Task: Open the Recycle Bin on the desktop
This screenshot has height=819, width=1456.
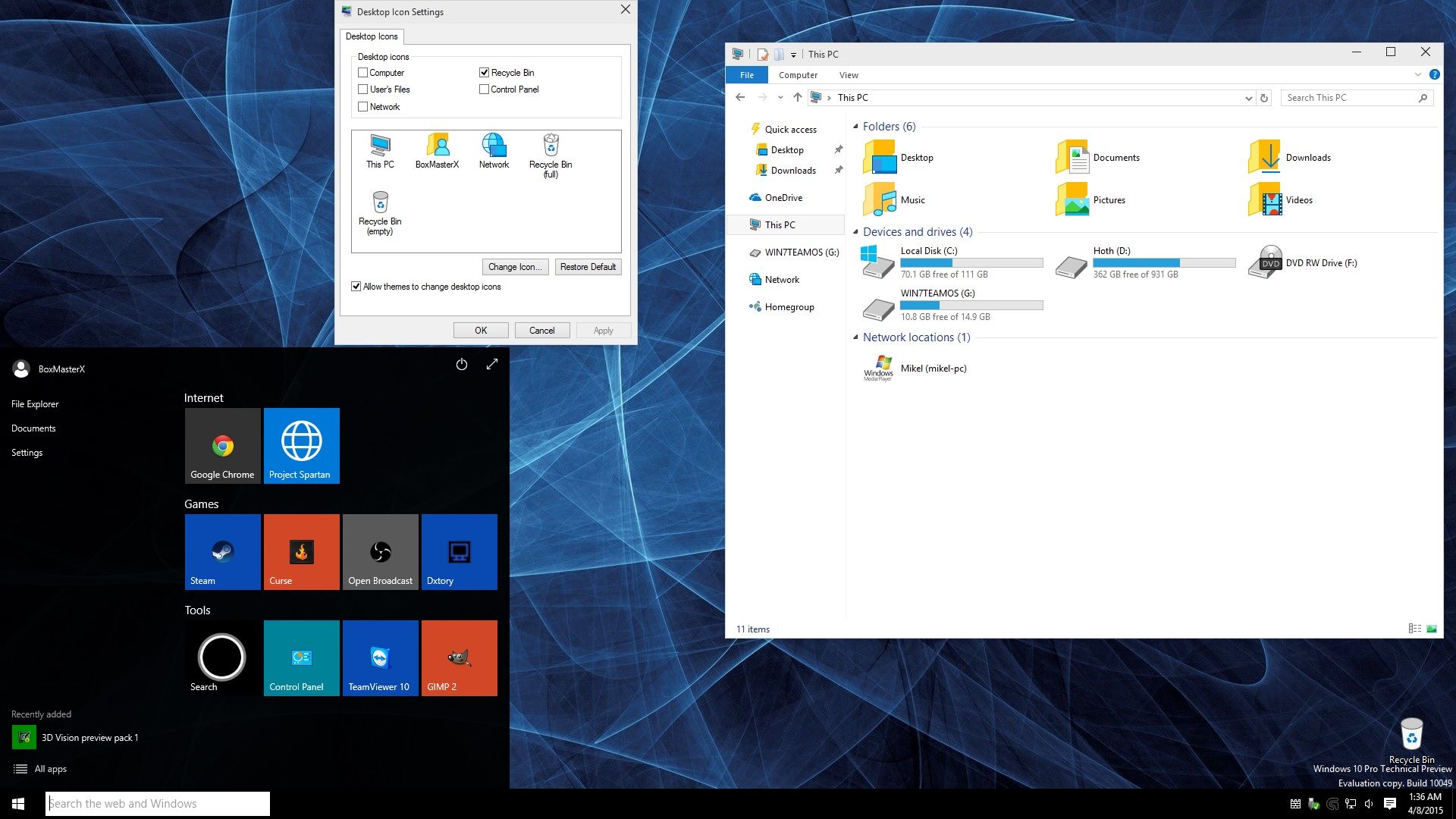Action: [x=1411, y=734]
